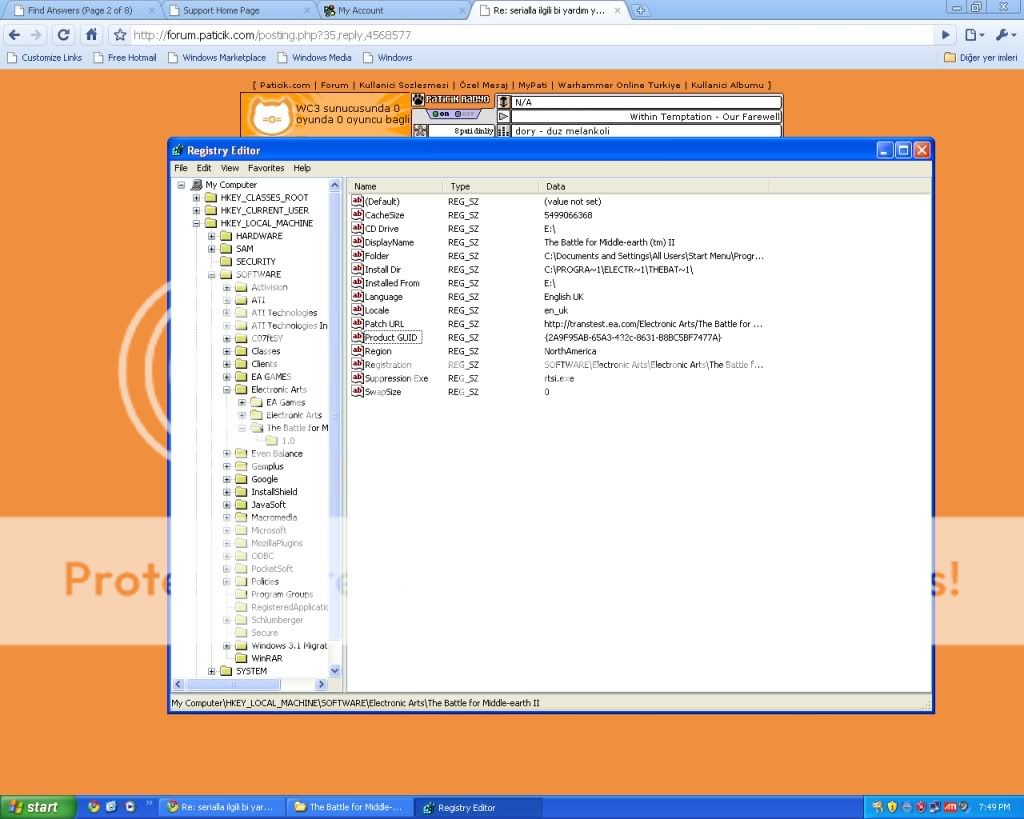Click the HKEY_LOCAL_MACHINE folder icon

click(x=211, y=223)
